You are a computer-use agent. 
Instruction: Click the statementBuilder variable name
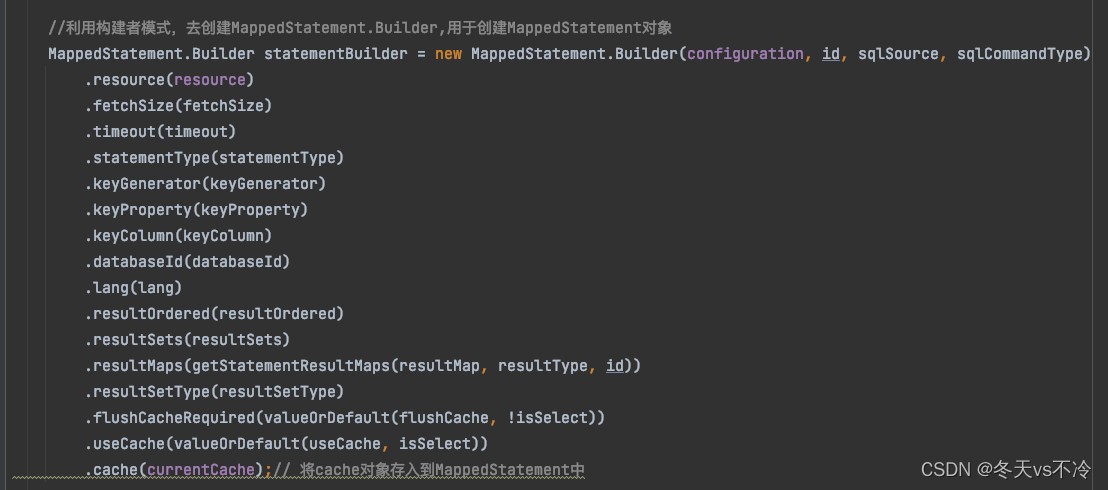click(x=336, y=54)
